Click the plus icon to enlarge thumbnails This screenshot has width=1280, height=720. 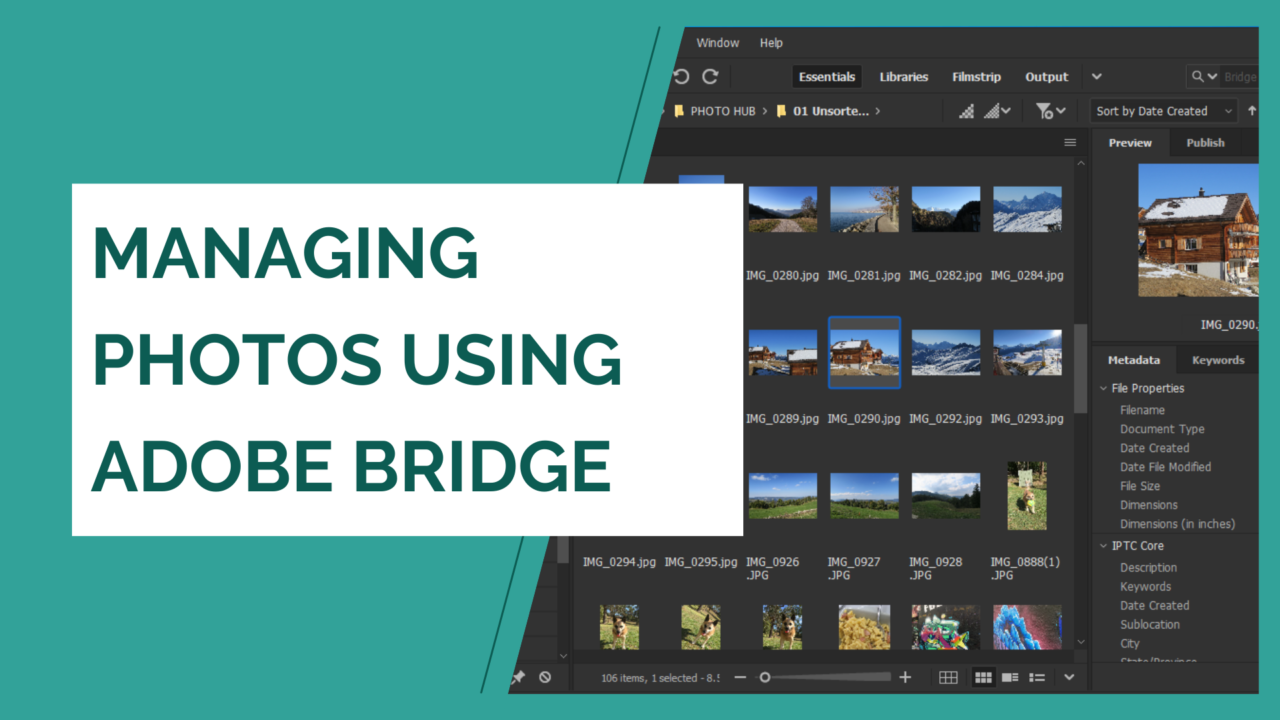coord(905,677)
